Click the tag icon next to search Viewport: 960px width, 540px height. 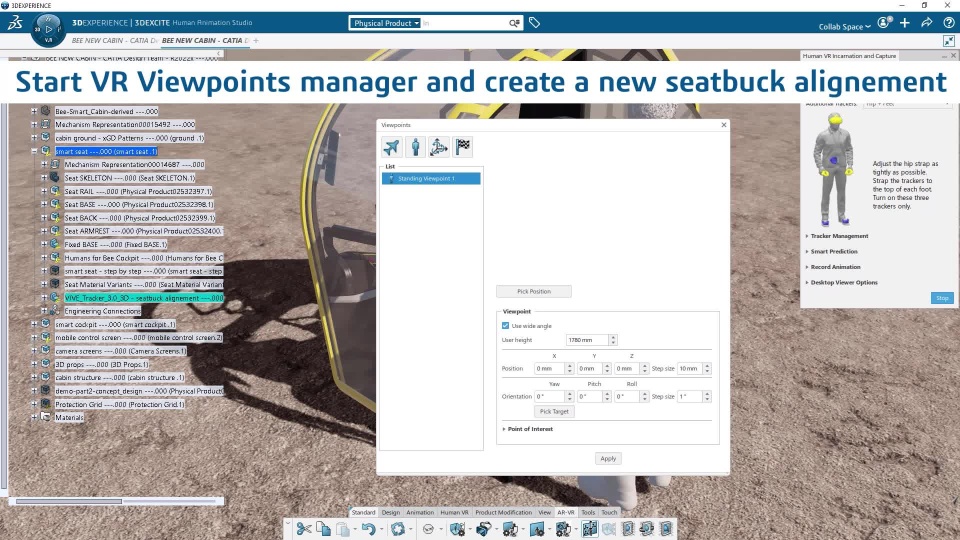point(534,23)
